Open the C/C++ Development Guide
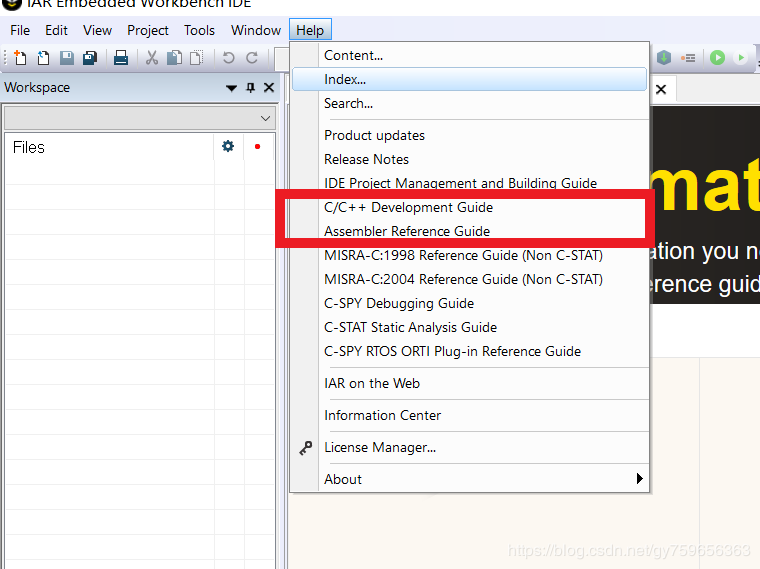760x569 pixels. pos(408,207)
